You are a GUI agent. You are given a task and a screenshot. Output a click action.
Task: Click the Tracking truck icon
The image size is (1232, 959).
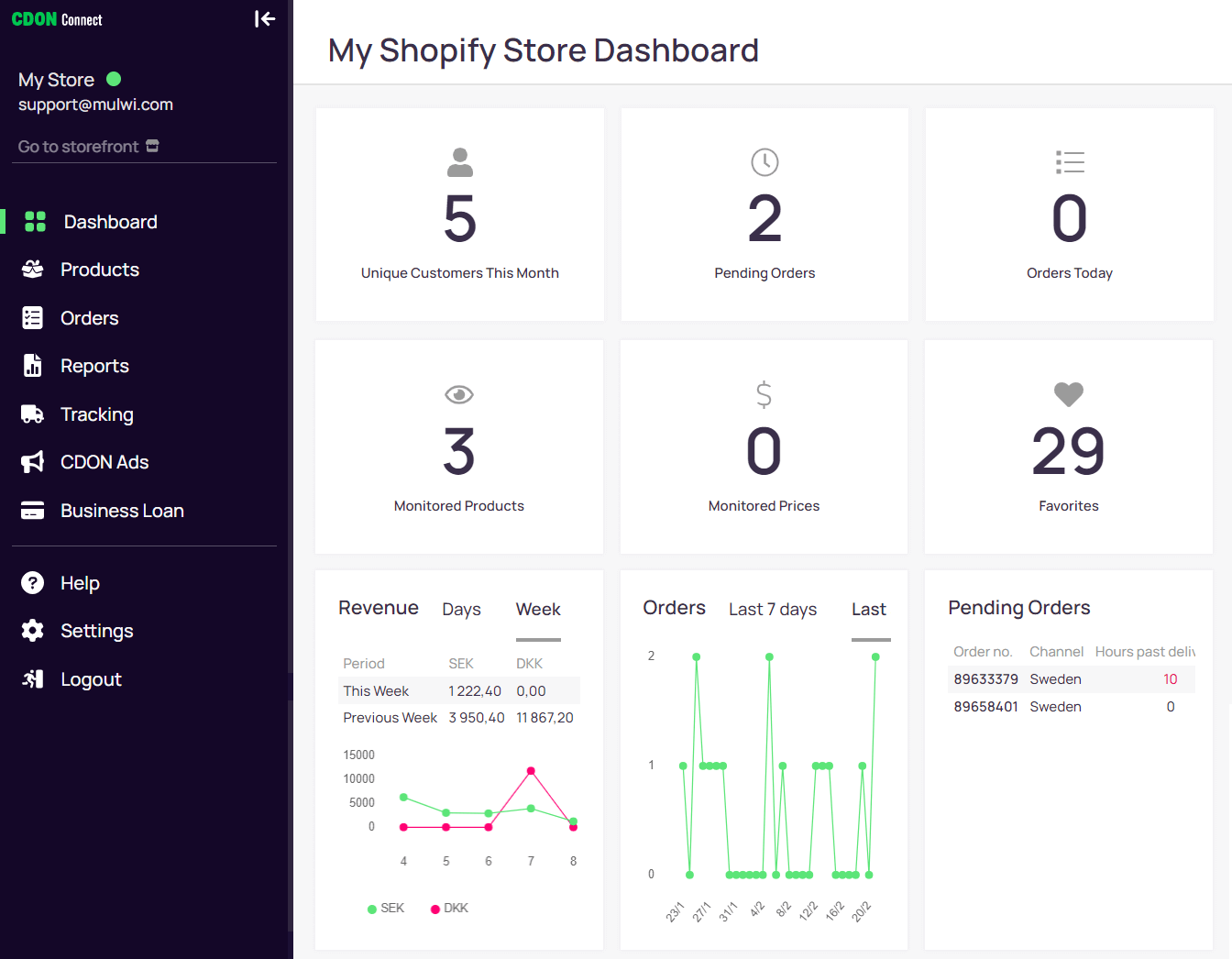click(x=33, y=413)
